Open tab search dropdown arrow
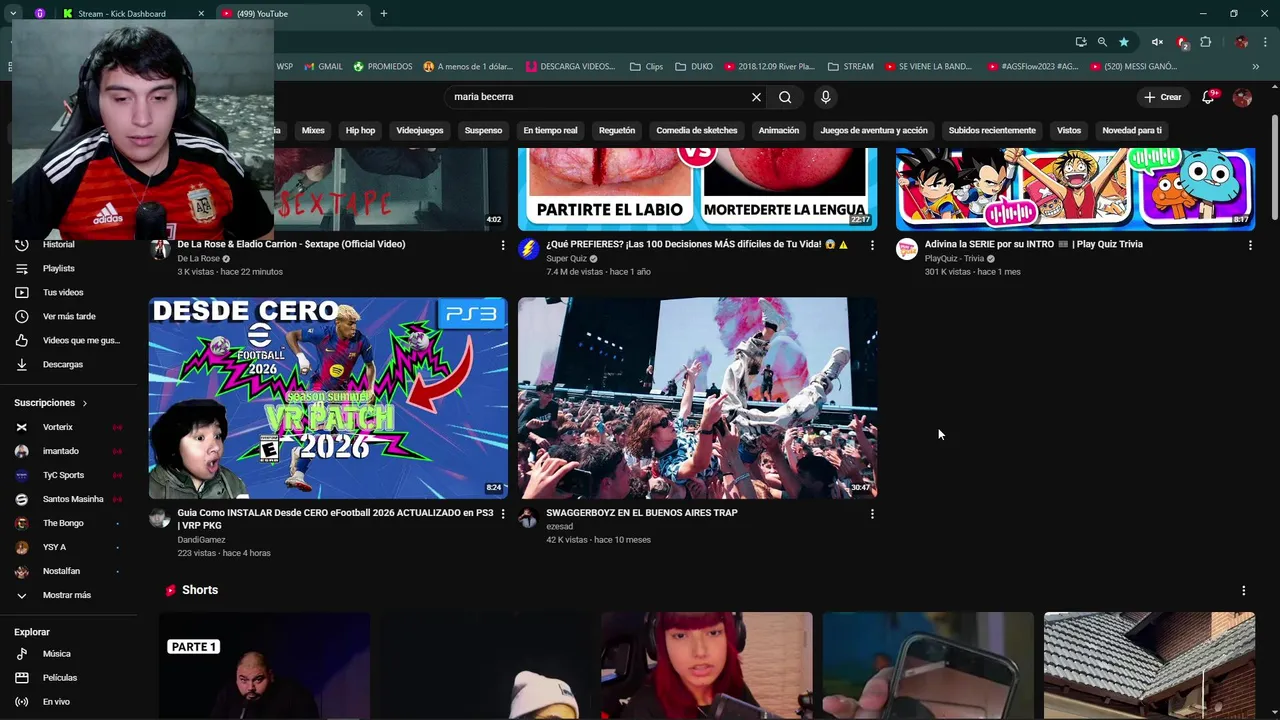 tap(13, 14)
